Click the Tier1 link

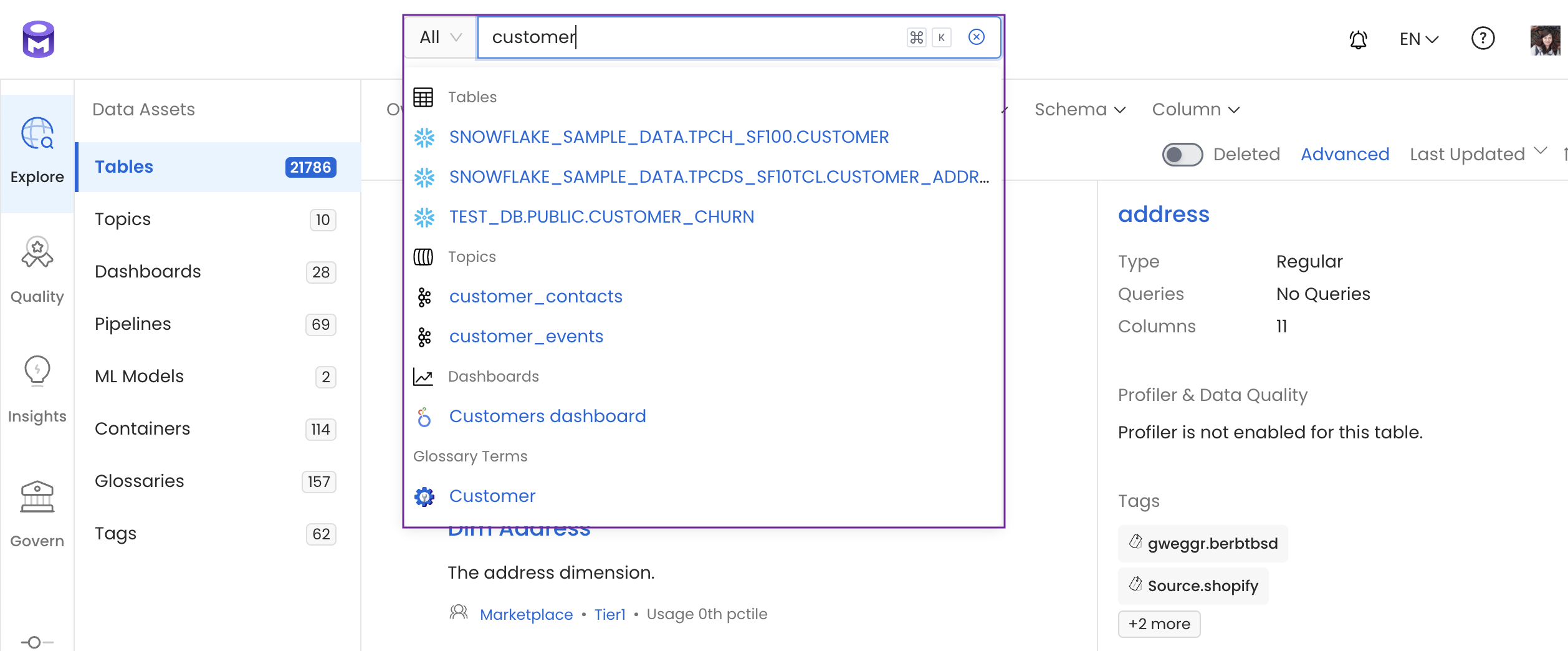click(610, 614)
